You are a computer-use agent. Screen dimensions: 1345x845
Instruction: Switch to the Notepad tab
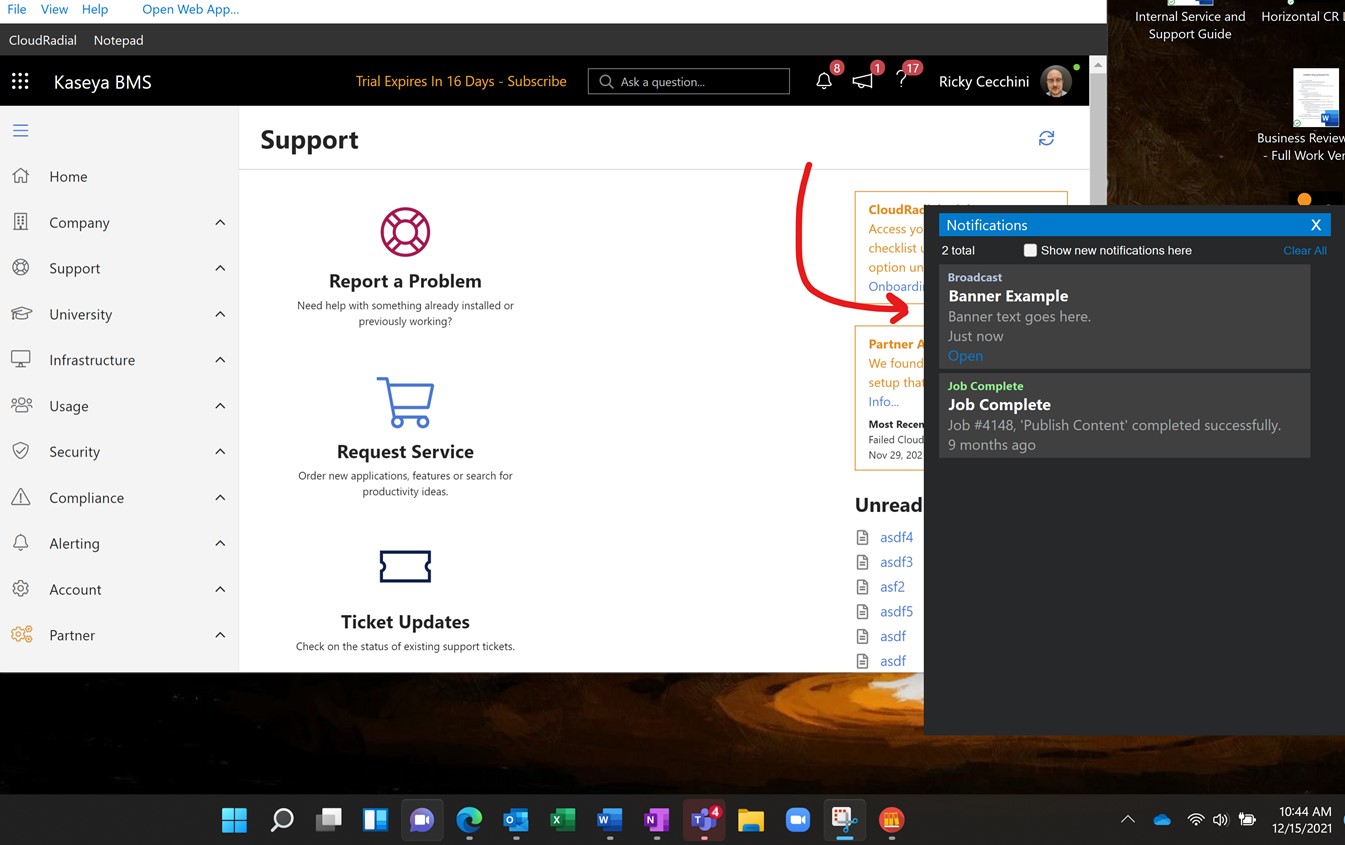pyautogui.click(x=118, y=40)
